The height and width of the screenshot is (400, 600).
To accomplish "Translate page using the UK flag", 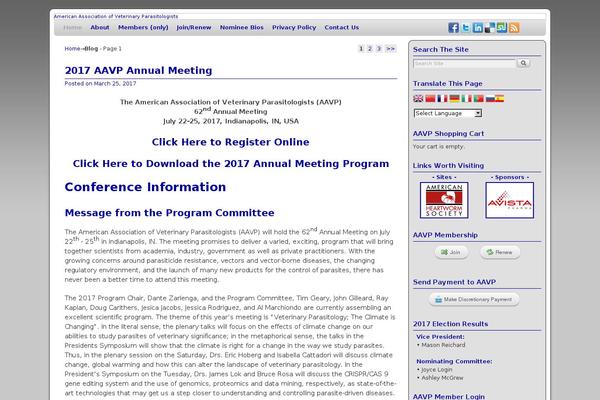I will tap(418, 98).
